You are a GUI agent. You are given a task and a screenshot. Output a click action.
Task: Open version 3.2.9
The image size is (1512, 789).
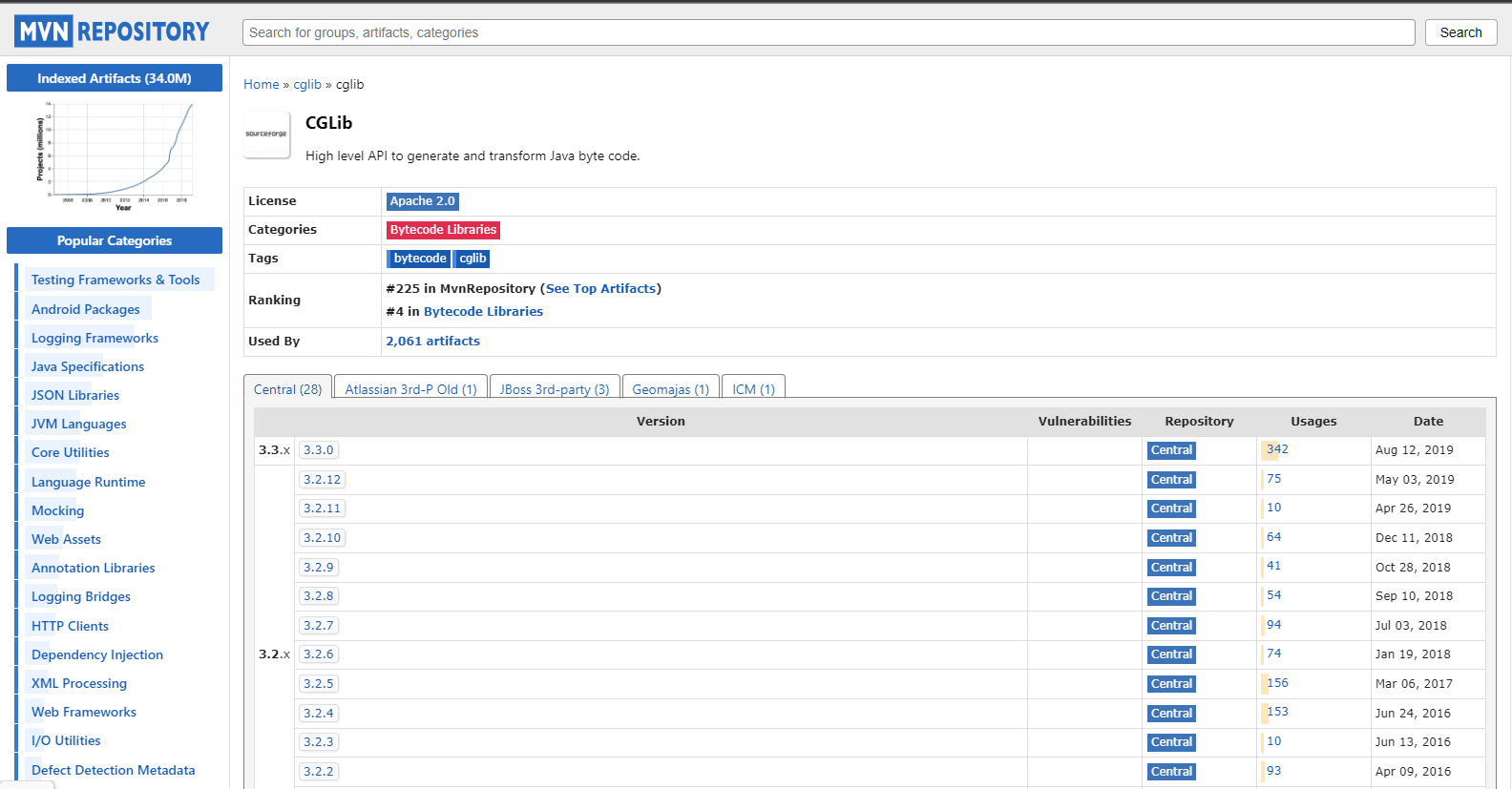tap(319, 567)
